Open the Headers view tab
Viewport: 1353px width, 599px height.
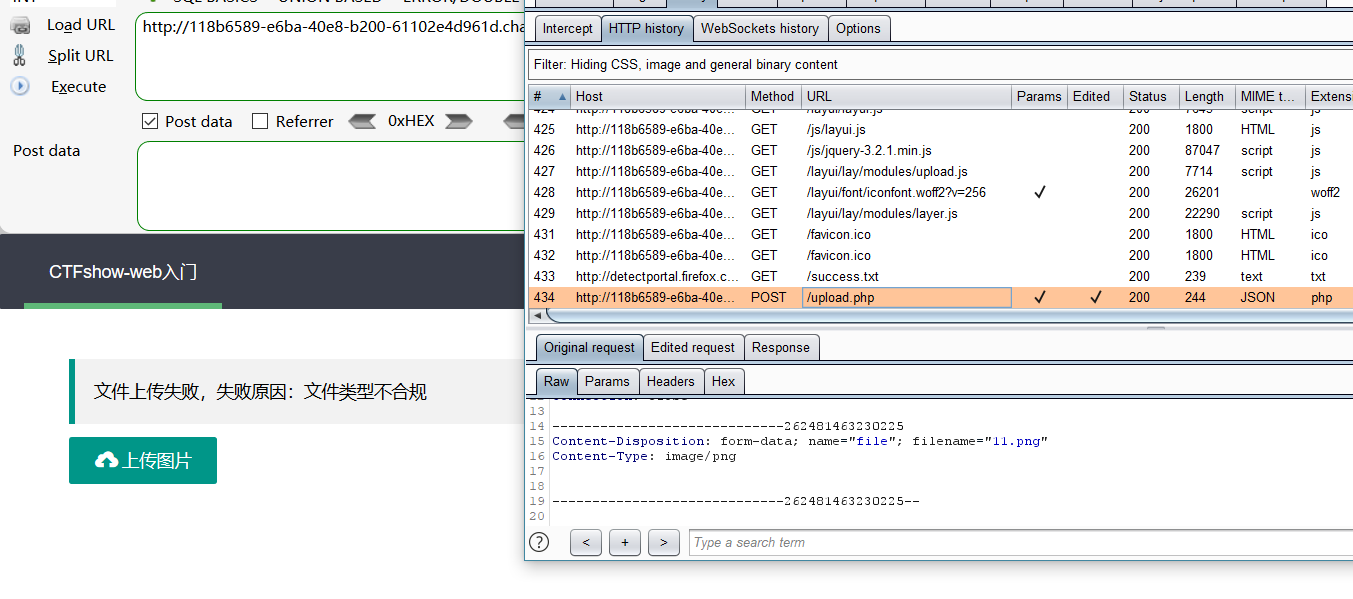[x=670, y=381]
